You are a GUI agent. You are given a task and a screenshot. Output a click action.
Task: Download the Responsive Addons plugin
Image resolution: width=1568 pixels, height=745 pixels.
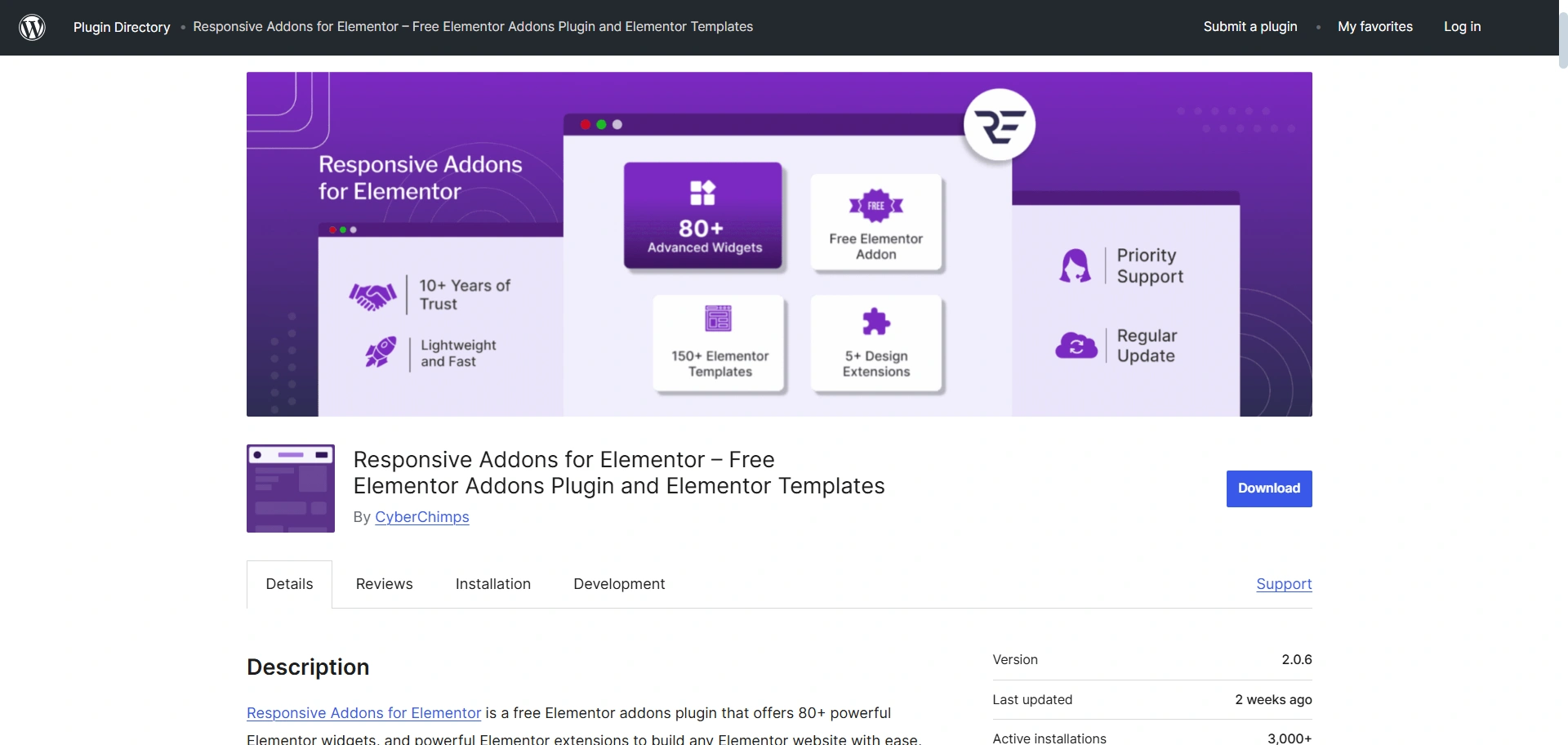pyautogui.click(x=1269, y=488)
